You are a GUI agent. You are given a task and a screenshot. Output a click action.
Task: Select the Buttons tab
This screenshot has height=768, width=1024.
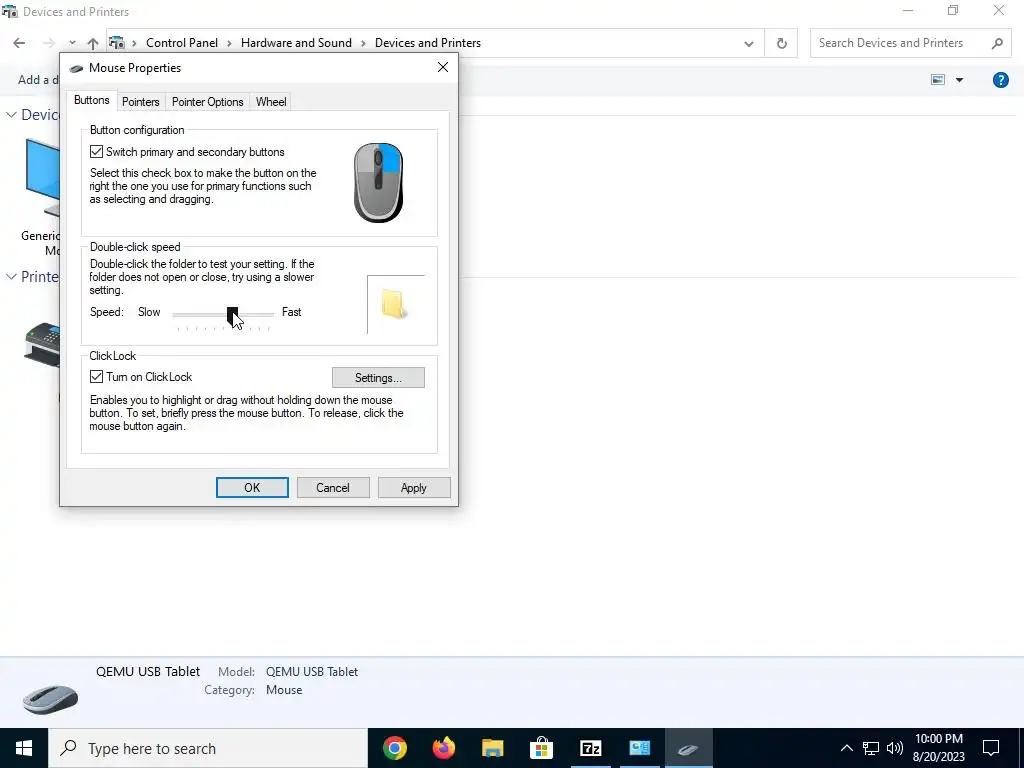coord(91,100)
